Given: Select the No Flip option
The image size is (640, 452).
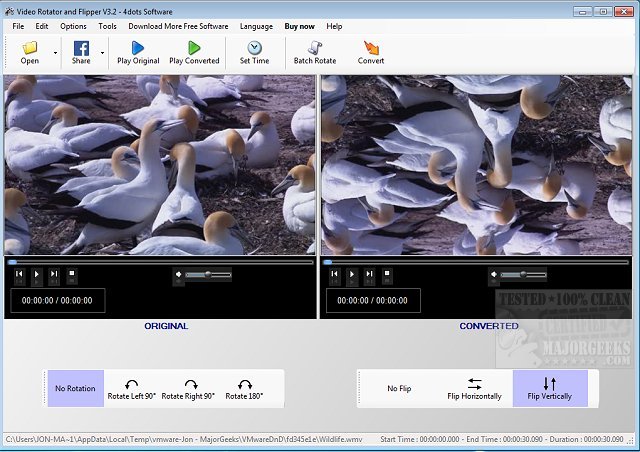Looking at the screenshot, I should pyautogui.click(x=399, y=388).
